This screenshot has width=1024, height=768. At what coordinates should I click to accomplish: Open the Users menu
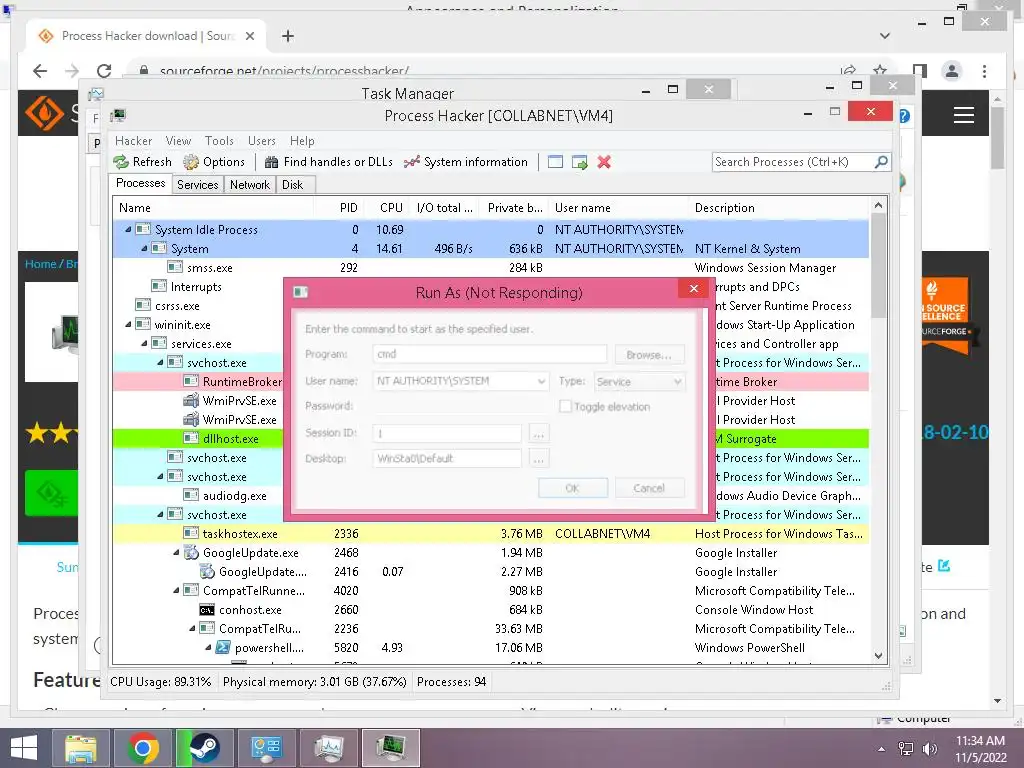coord(261,140)
